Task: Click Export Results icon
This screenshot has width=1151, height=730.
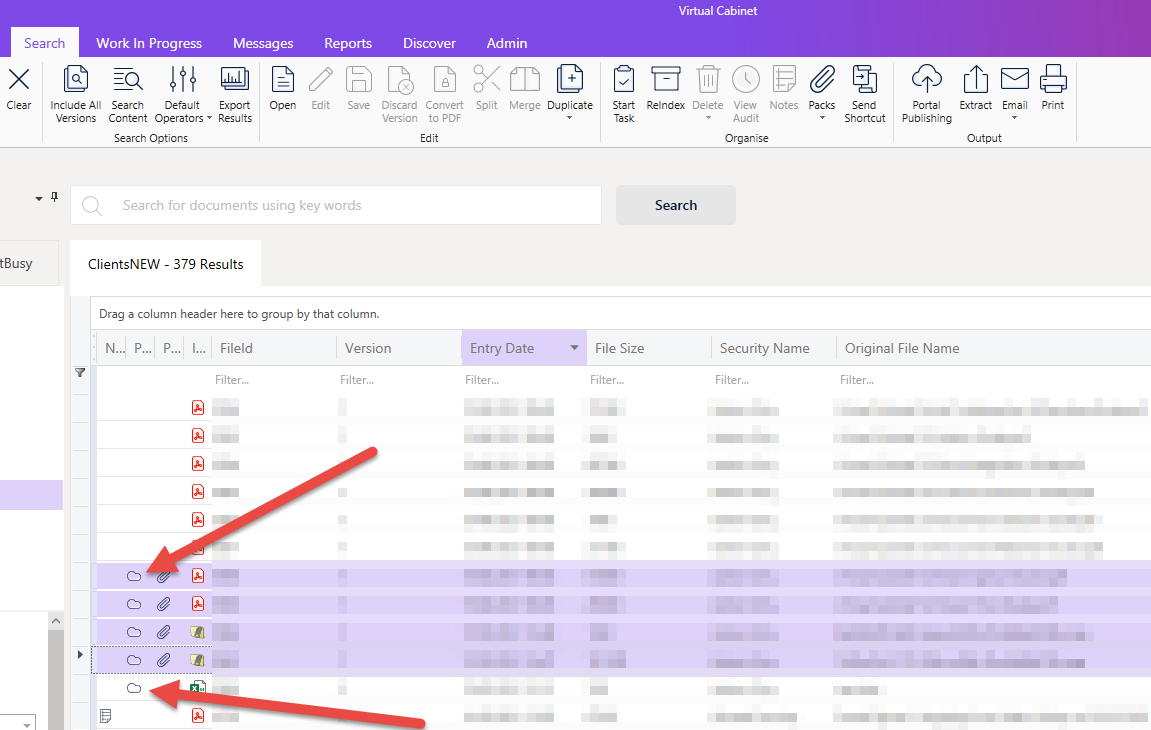Action: (235, 79)
